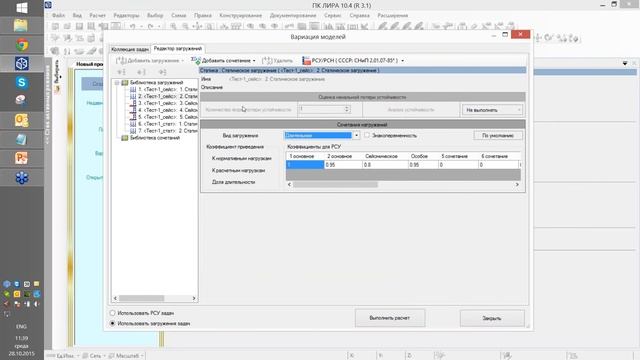Open the Конструирование menu

pos(240,15)
